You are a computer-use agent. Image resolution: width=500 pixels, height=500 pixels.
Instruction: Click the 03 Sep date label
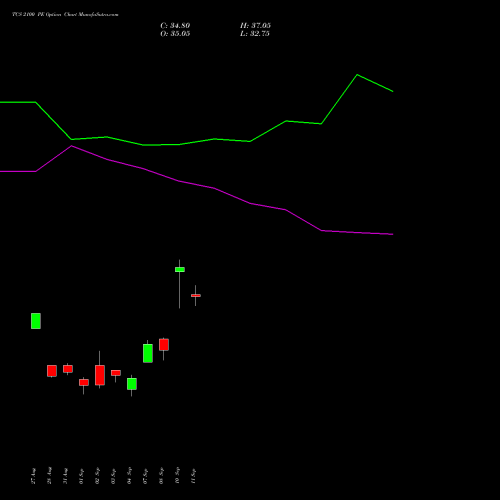[113, 476]
